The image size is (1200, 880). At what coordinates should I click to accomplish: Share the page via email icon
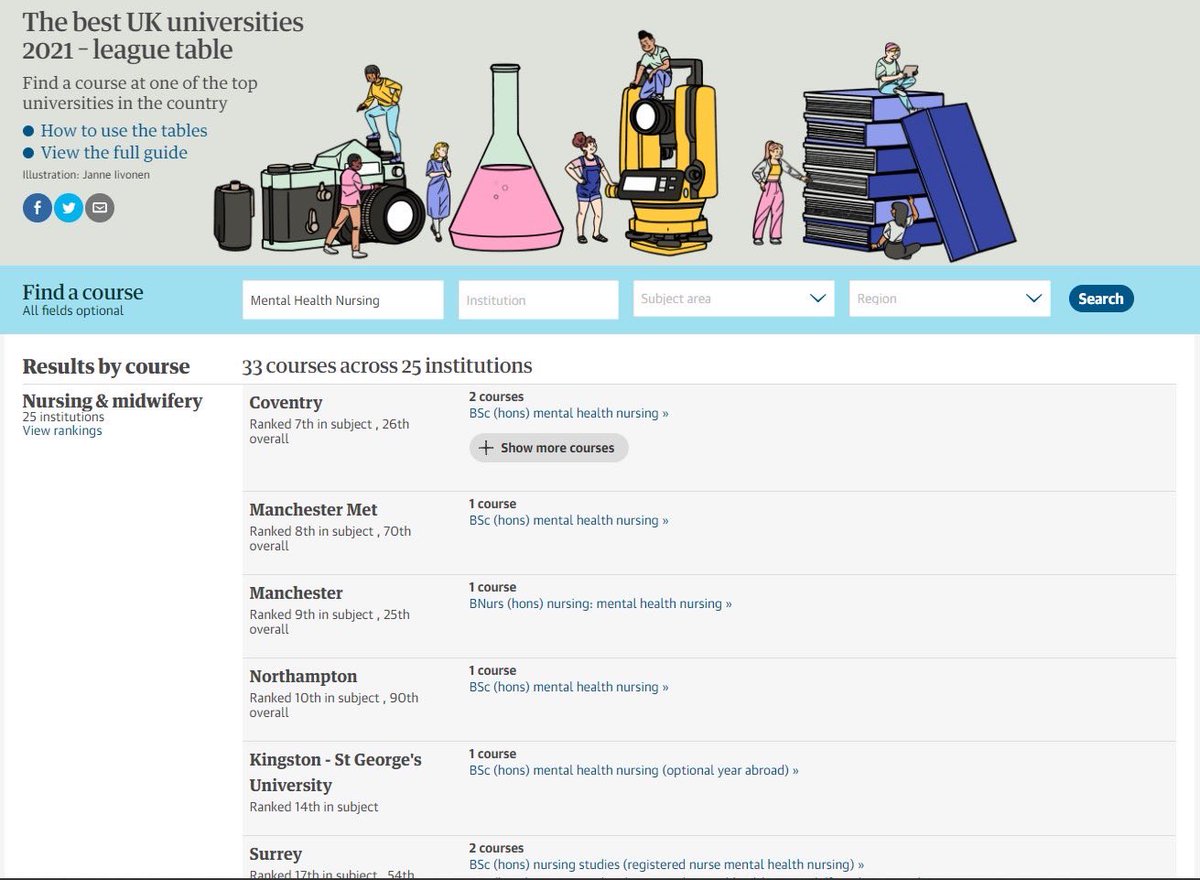tap(99, 208)
